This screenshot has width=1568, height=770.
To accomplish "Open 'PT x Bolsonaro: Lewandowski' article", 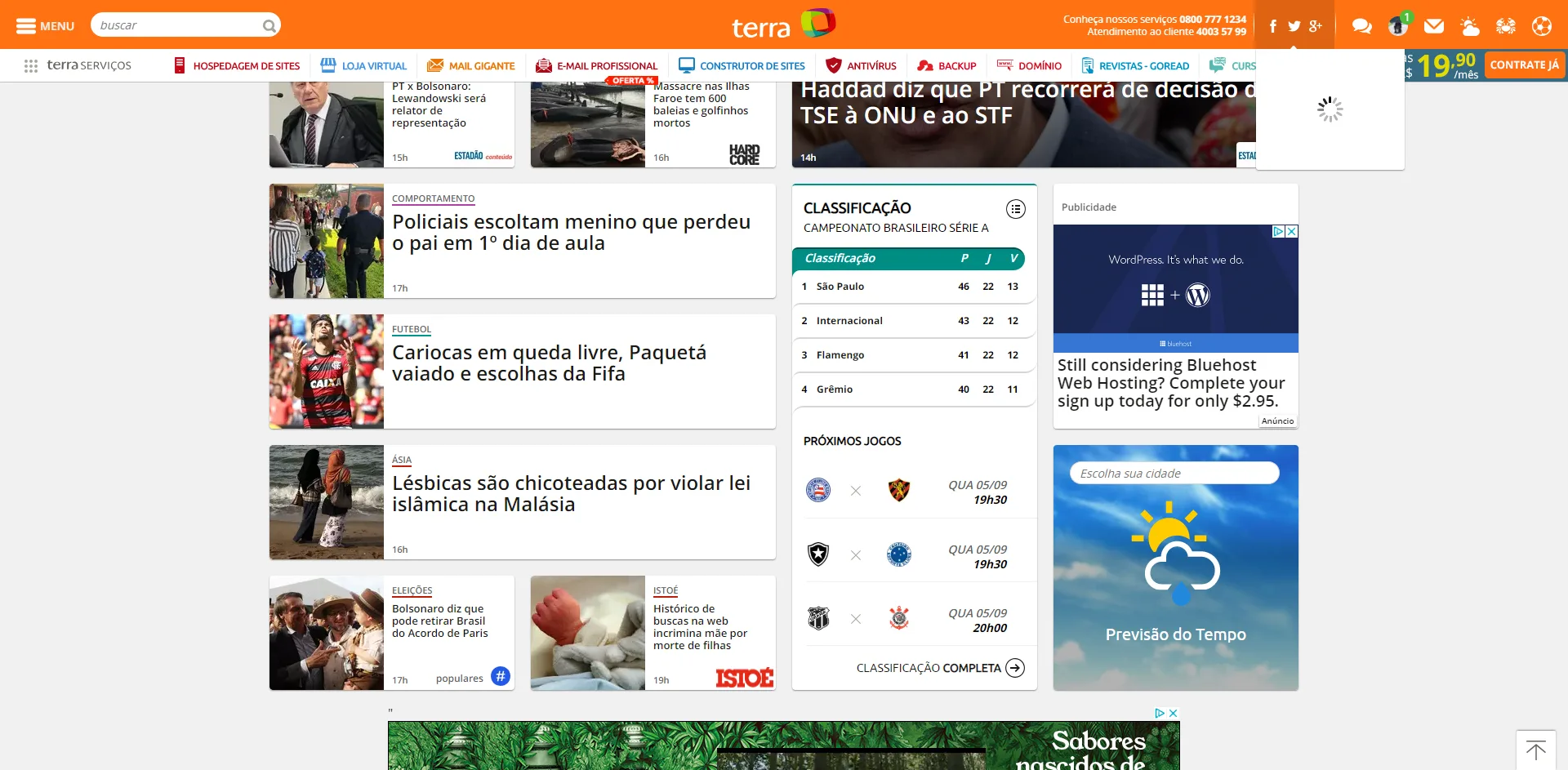I will [439, 105].
